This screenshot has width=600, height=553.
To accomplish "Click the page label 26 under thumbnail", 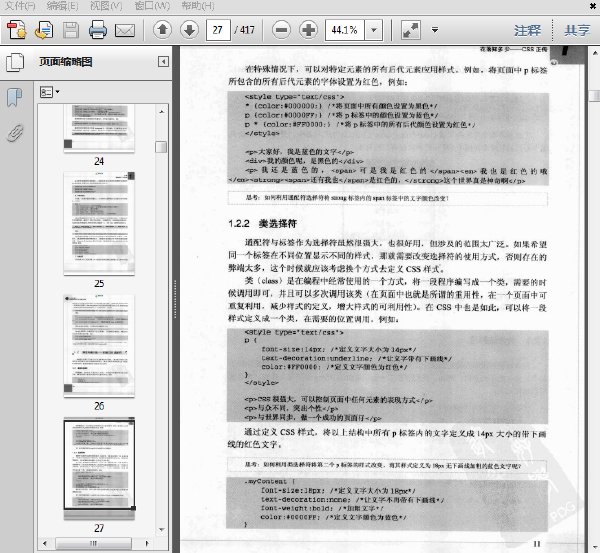I will (x=99, y=406).
